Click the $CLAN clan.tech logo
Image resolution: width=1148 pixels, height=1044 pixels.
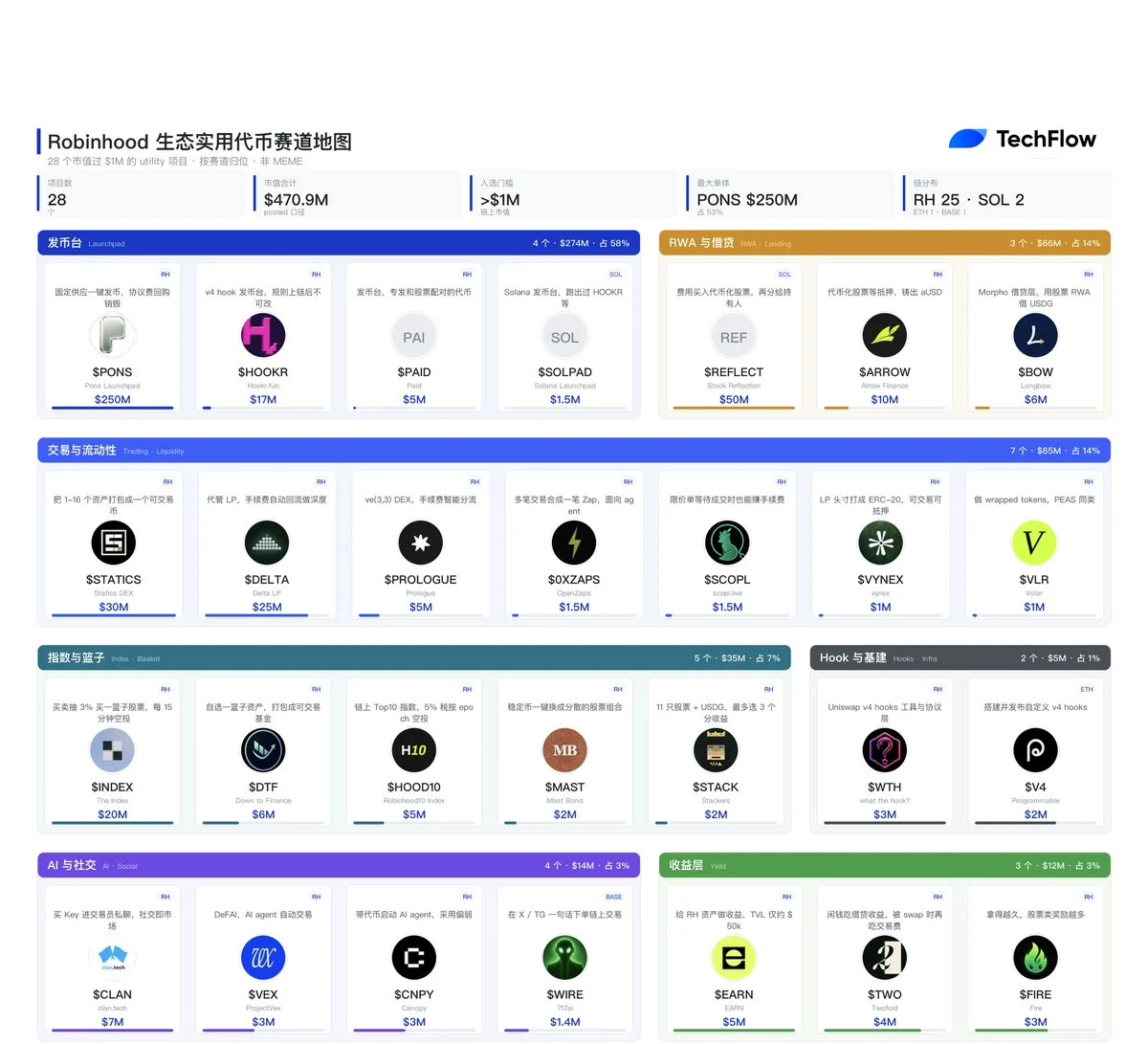pos(112,958)
